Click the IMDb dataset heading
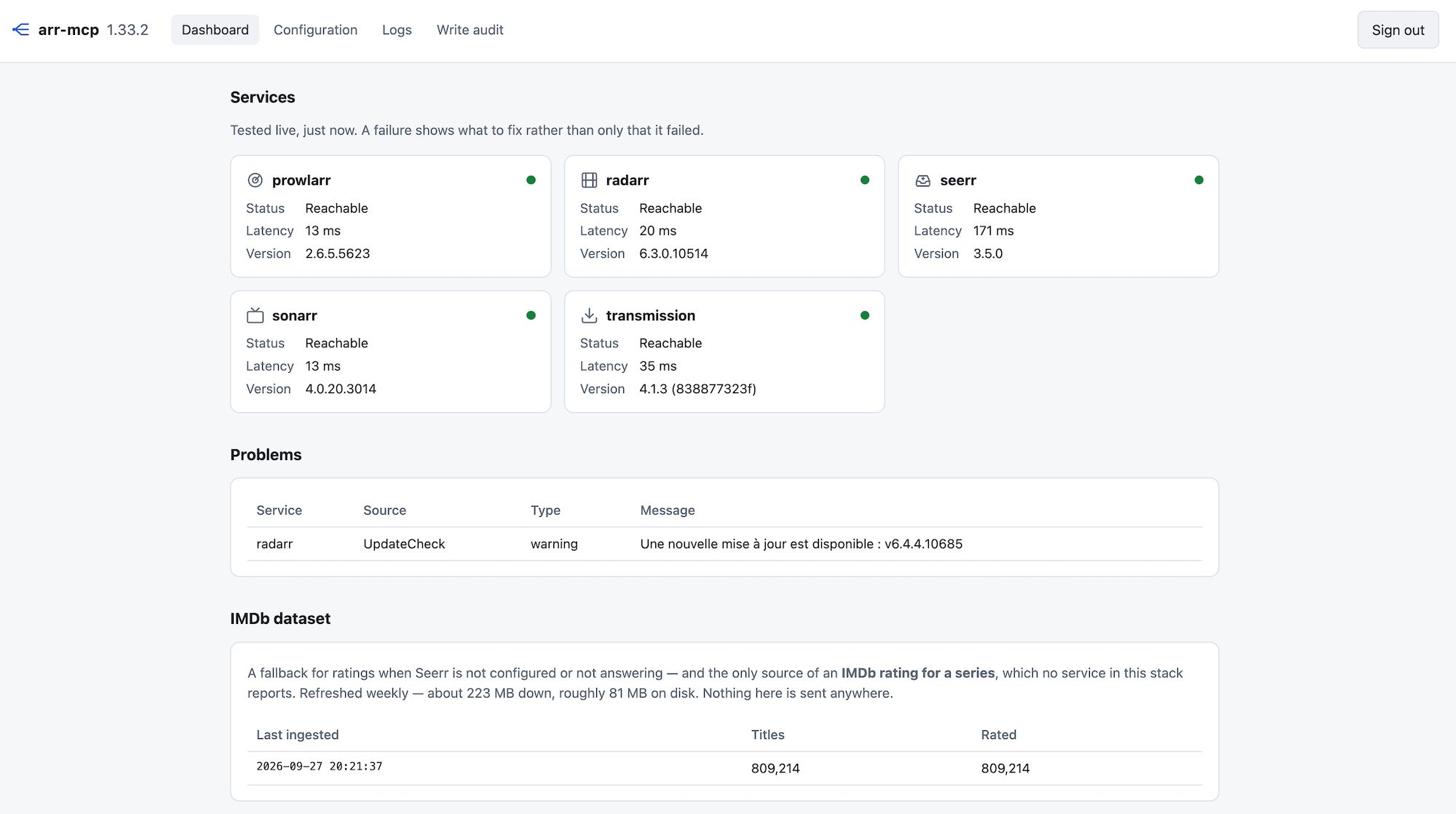The width and height of the screenshot is (1456, 814). point(280,619)
